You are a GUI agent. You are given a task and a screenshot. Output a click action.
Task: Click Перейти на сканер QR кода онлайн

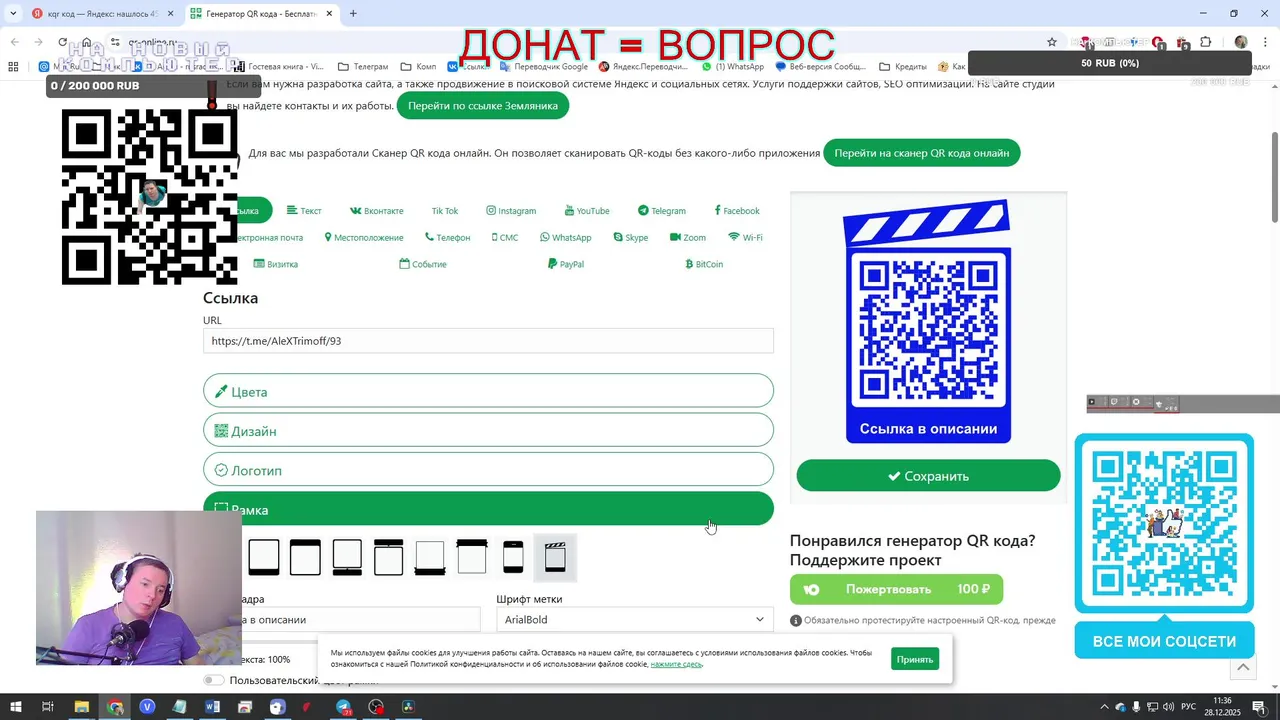922,153
